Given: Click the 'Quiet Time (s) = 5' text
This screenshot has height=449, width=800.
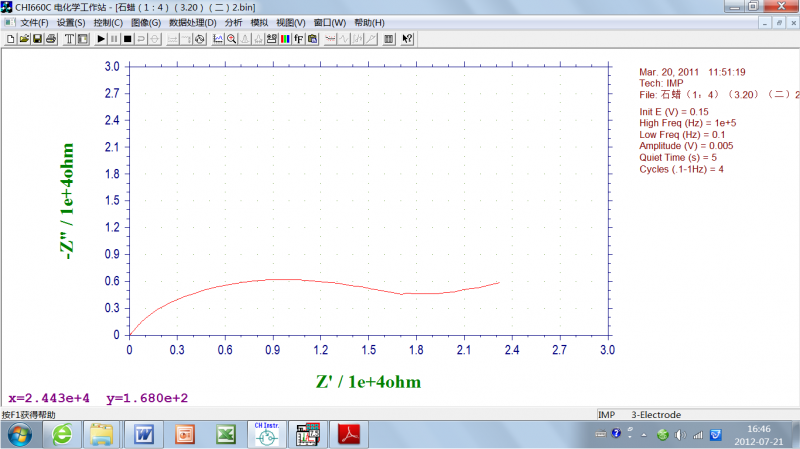Looking at the screenshot, I should pos(678,158).
